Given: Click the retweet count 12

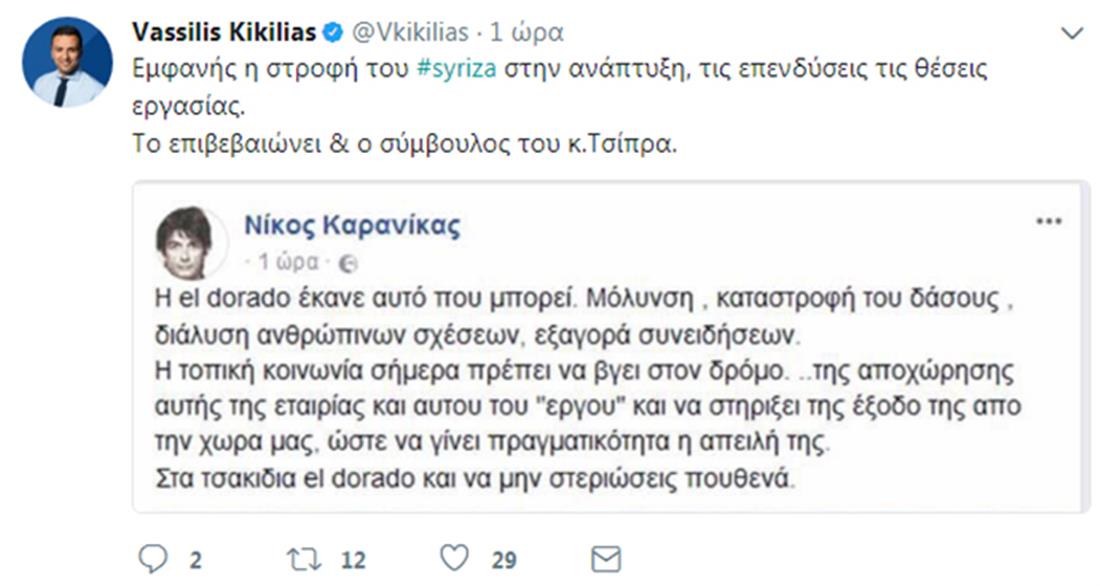Looking at the screenshot, I should tap(353, 559).
